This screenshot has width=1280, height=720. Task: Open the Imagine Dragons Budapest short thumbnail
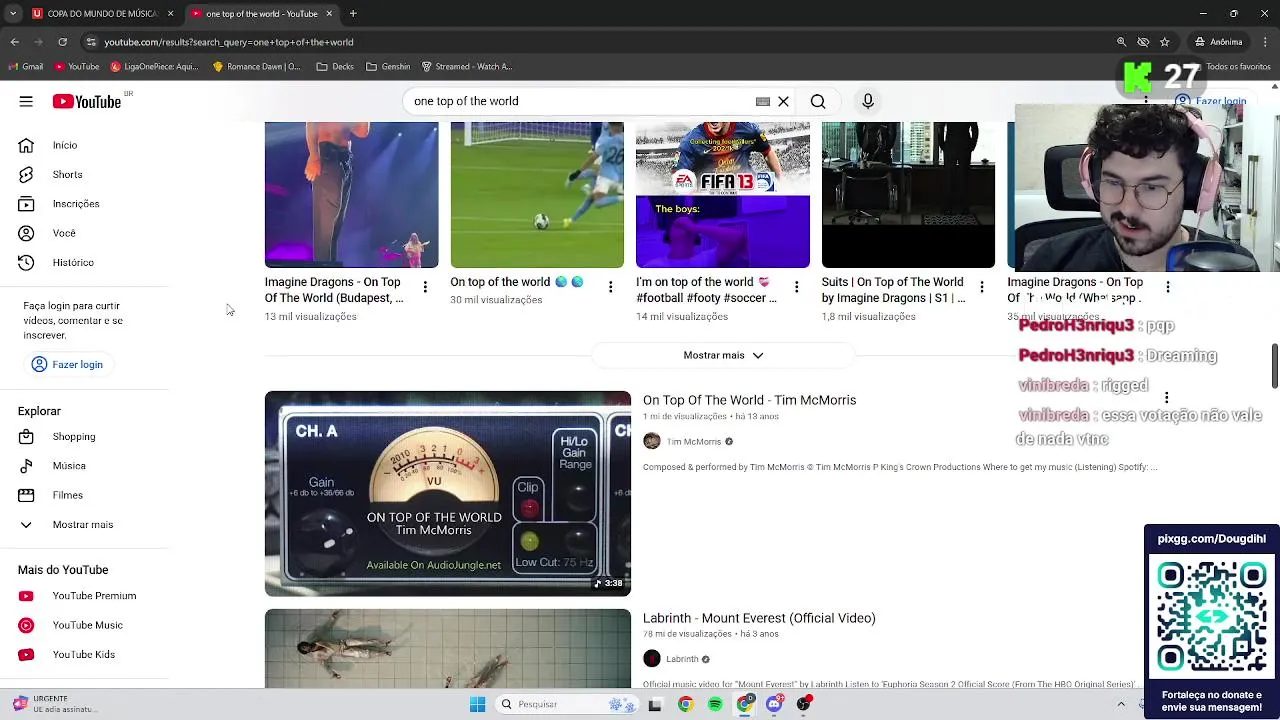351,195
